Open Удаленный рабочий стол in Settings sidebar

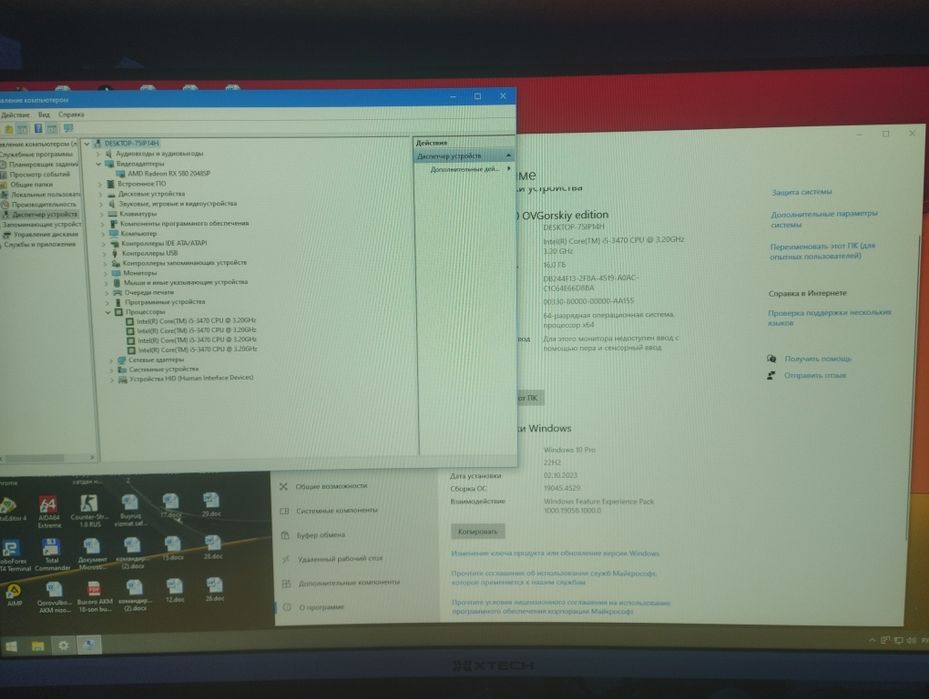[x=340, y=559]
